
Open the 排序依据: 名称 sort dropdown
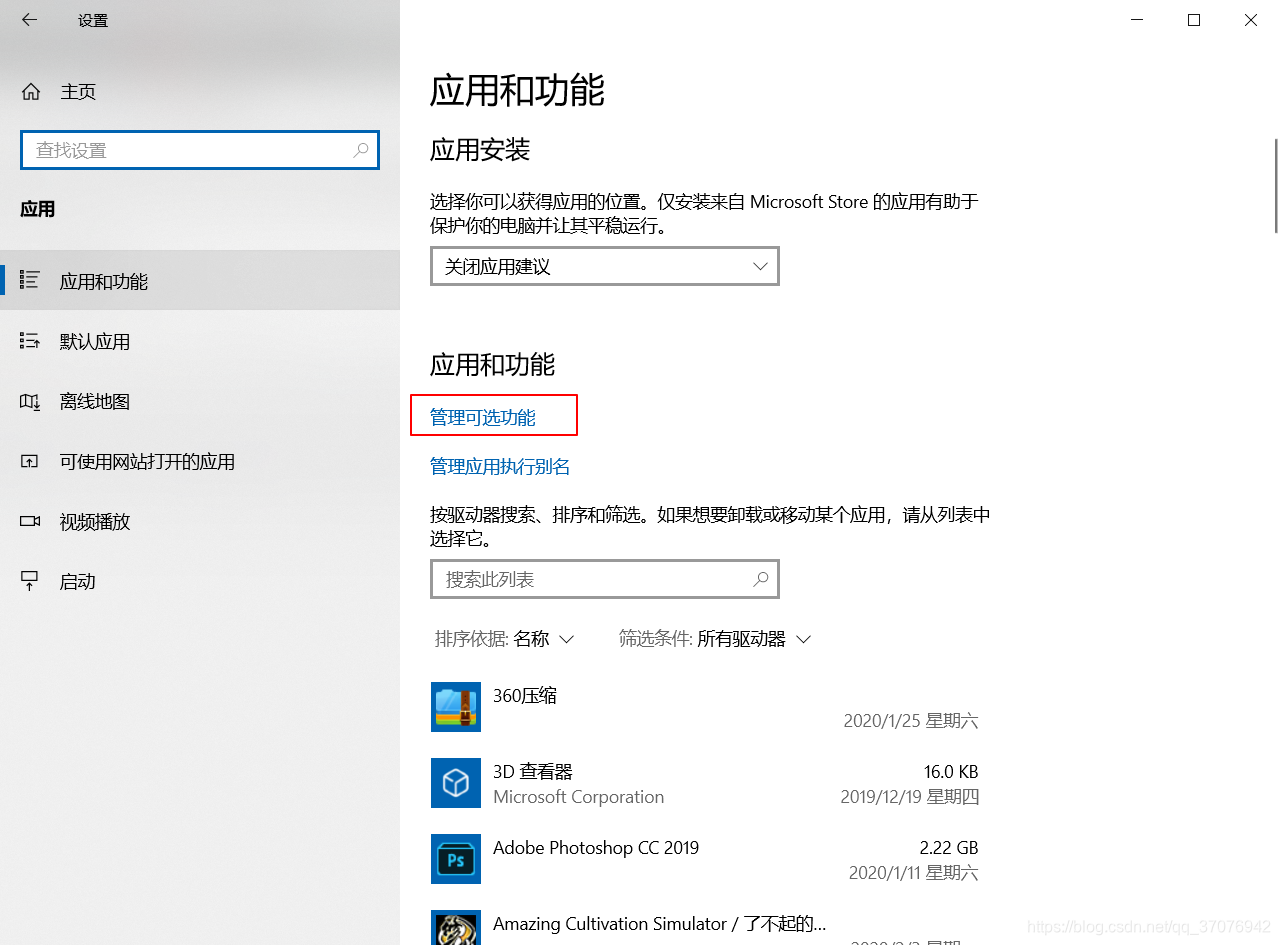[x=505, y=639]
